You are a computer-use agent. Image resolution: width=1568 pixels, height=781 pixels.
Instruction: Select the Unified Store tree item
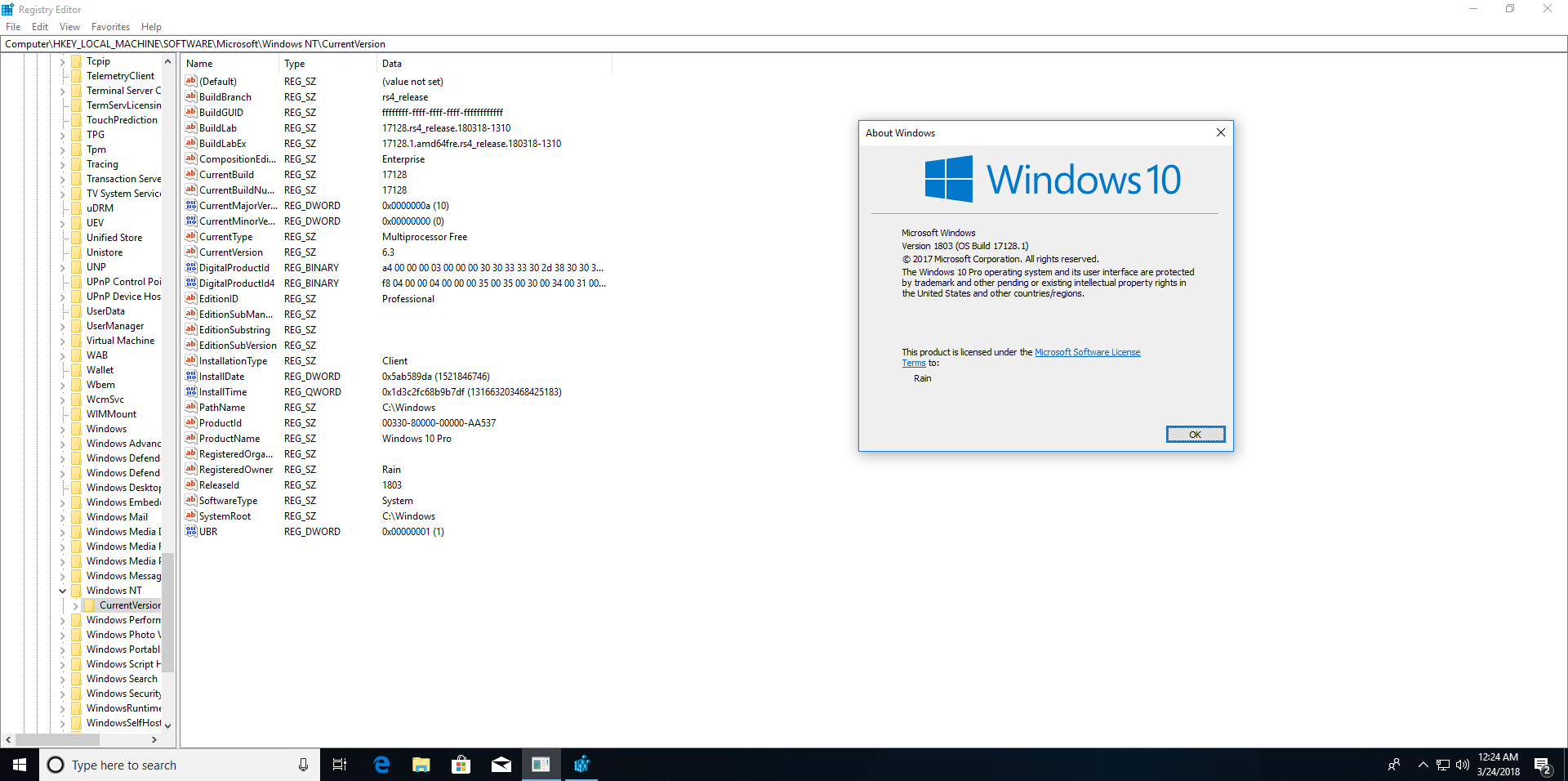114,238
